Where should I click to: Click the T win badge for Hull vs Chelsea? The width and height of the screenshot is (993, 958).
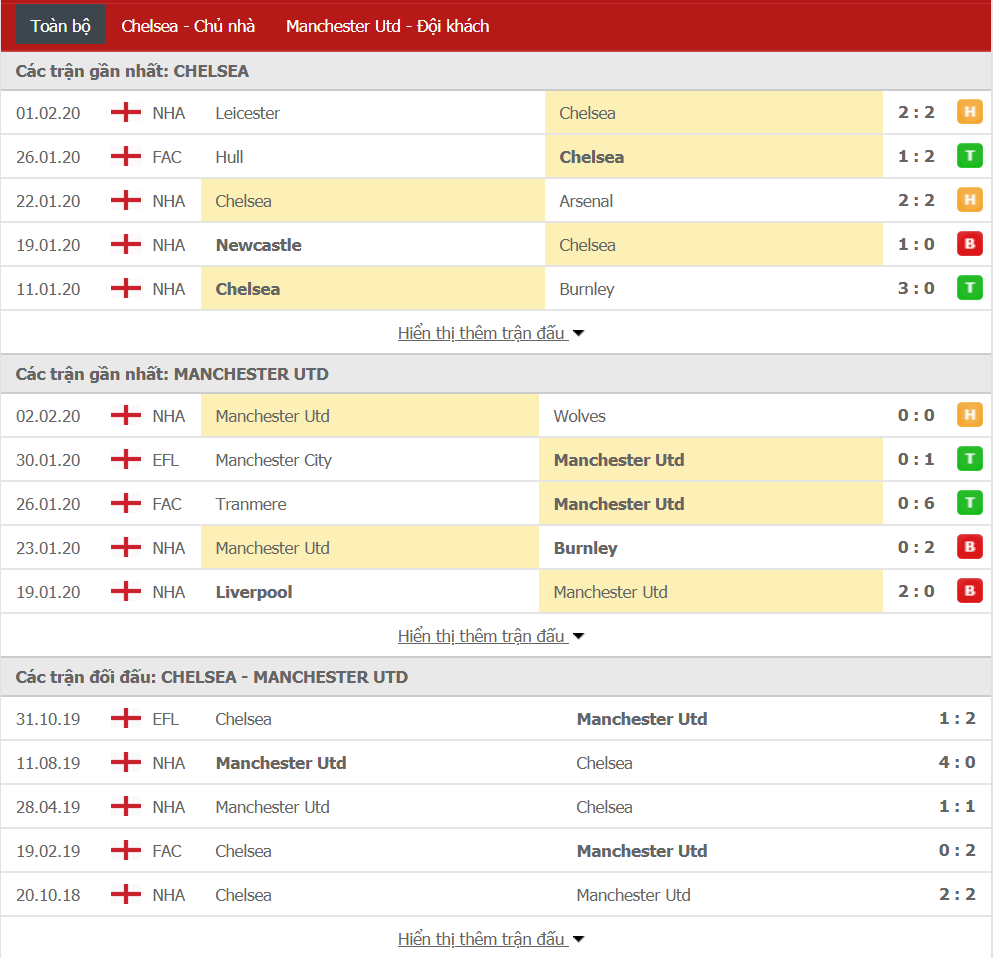970,156
